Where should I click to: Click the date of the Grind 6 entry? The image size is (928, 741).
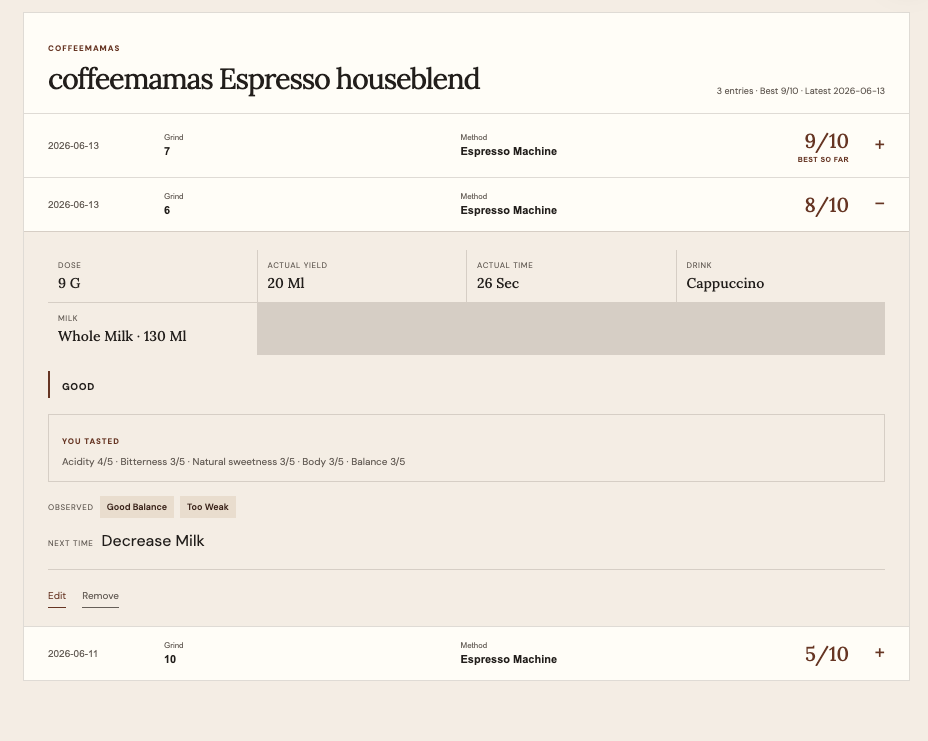pos(73,205)
